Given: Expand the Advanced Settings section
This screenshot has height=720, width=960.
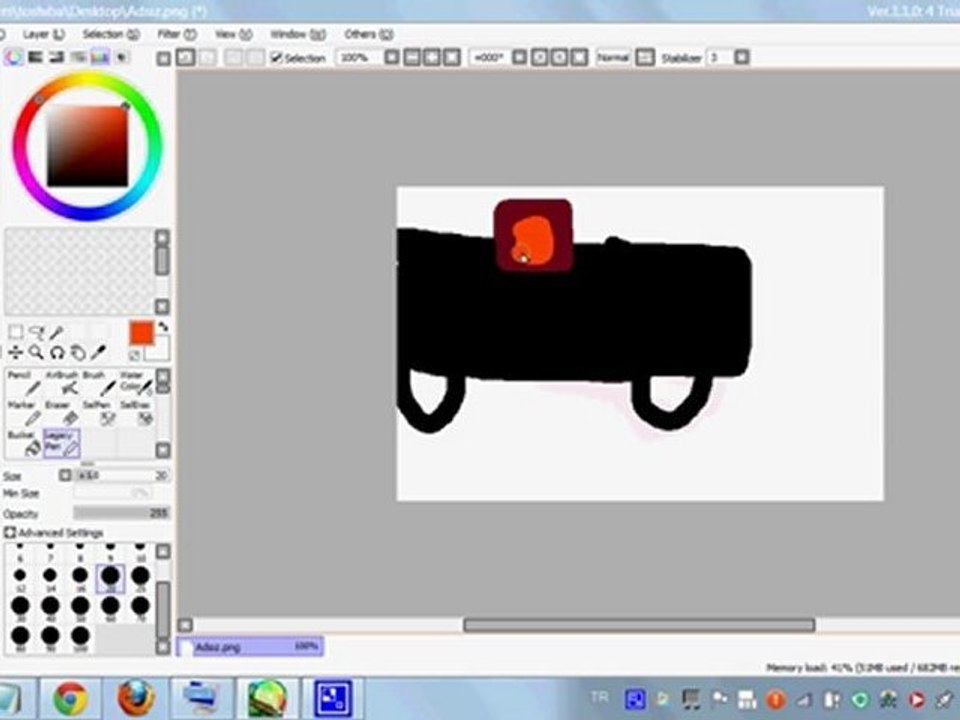Looking at the screenshot, I should point(11,533).
